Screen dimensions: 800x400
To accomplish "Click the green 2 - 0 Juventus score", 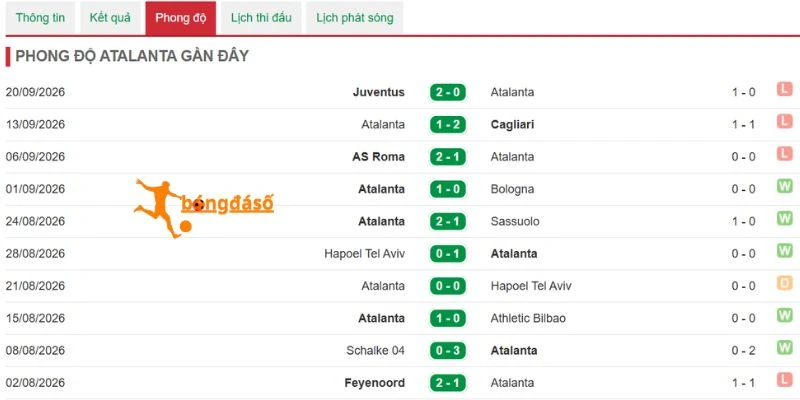I will click(447, 92).
